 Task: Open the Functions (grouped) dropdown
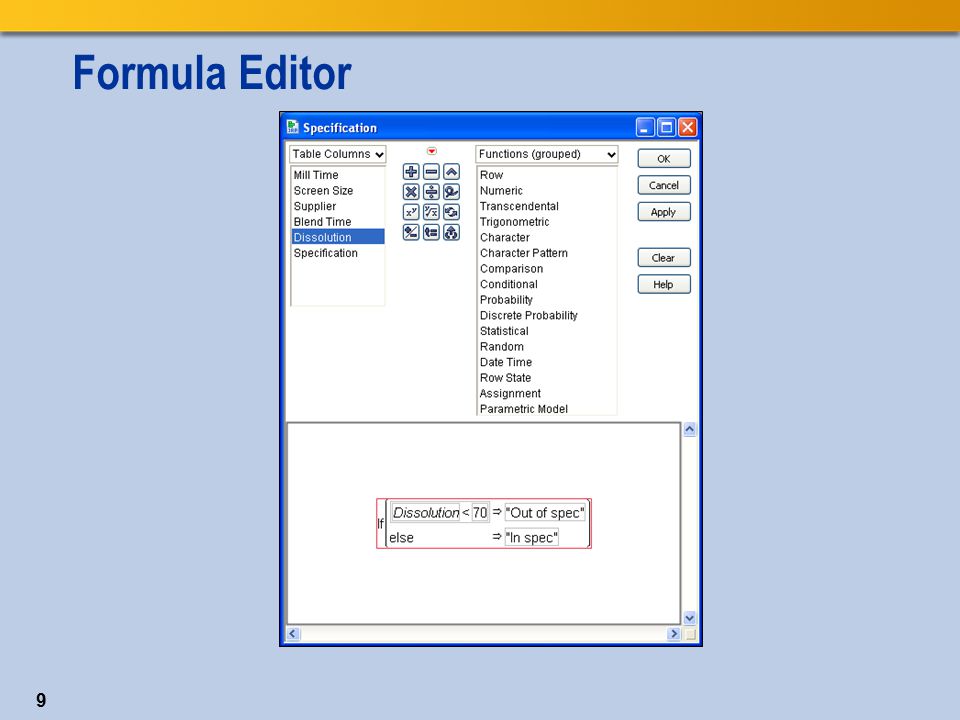click(x=547, y=154)
